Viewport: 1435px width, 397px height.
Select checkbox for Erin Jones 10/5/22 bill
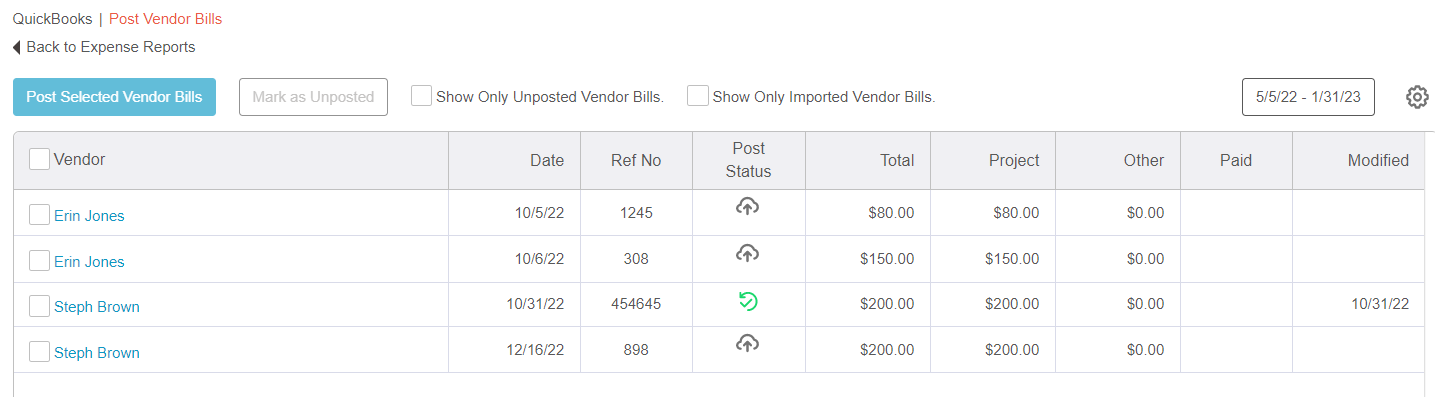(x=40, y=215)
